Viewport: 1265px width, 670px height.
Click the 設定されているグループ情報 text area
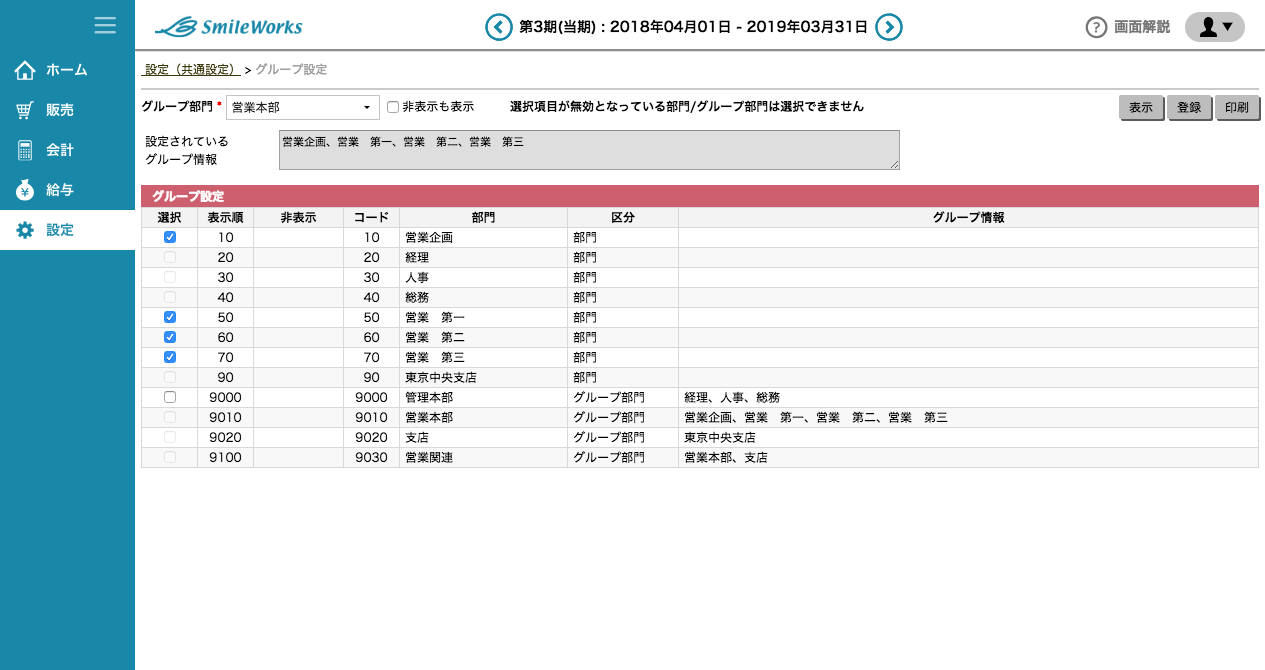click(x=589, y=150)
